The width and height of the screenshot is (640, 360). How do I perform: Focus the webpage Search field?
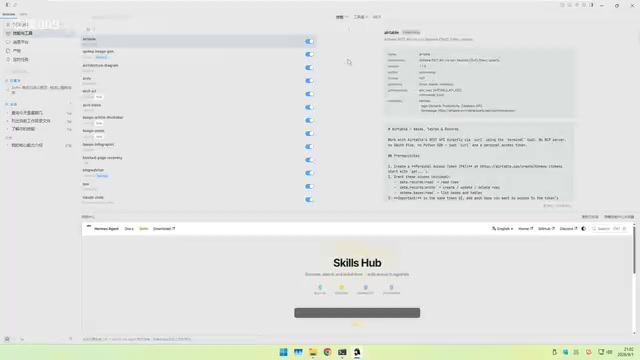click(609, 229)
